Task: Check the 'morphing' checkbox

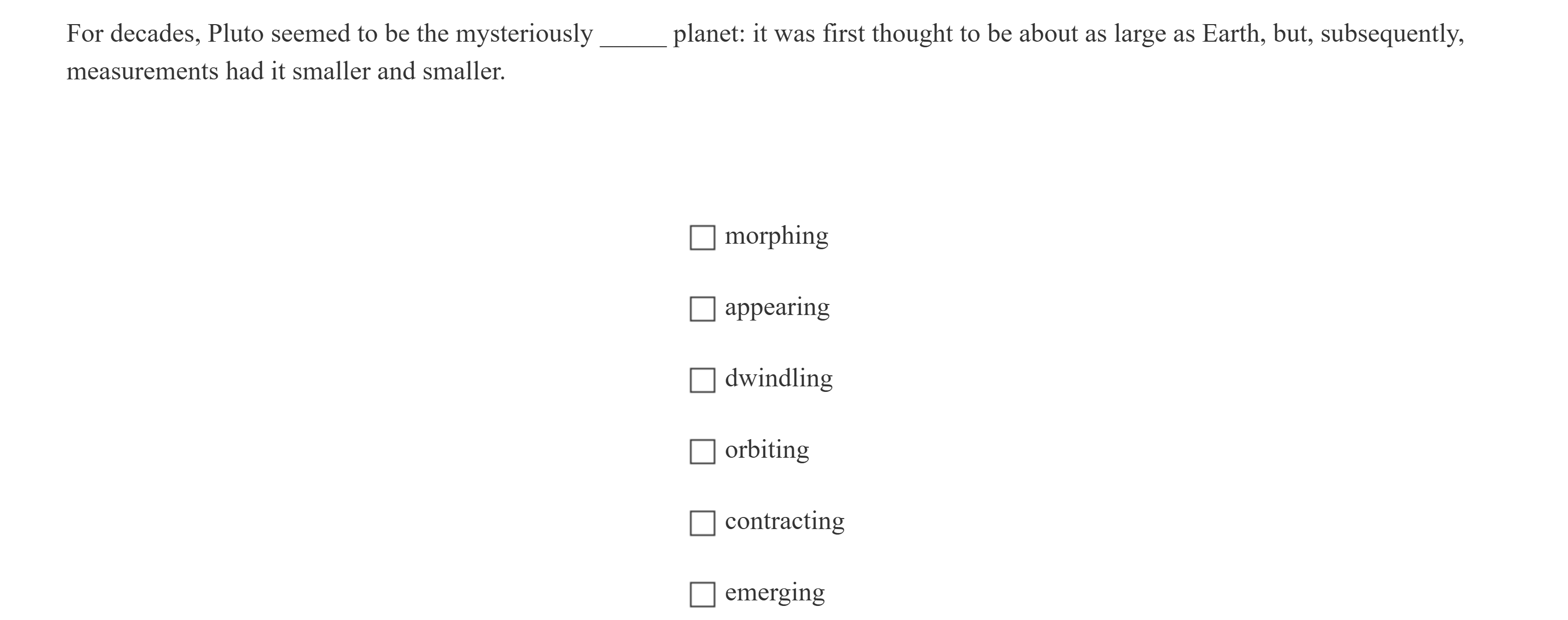Action: pos(702,238)
